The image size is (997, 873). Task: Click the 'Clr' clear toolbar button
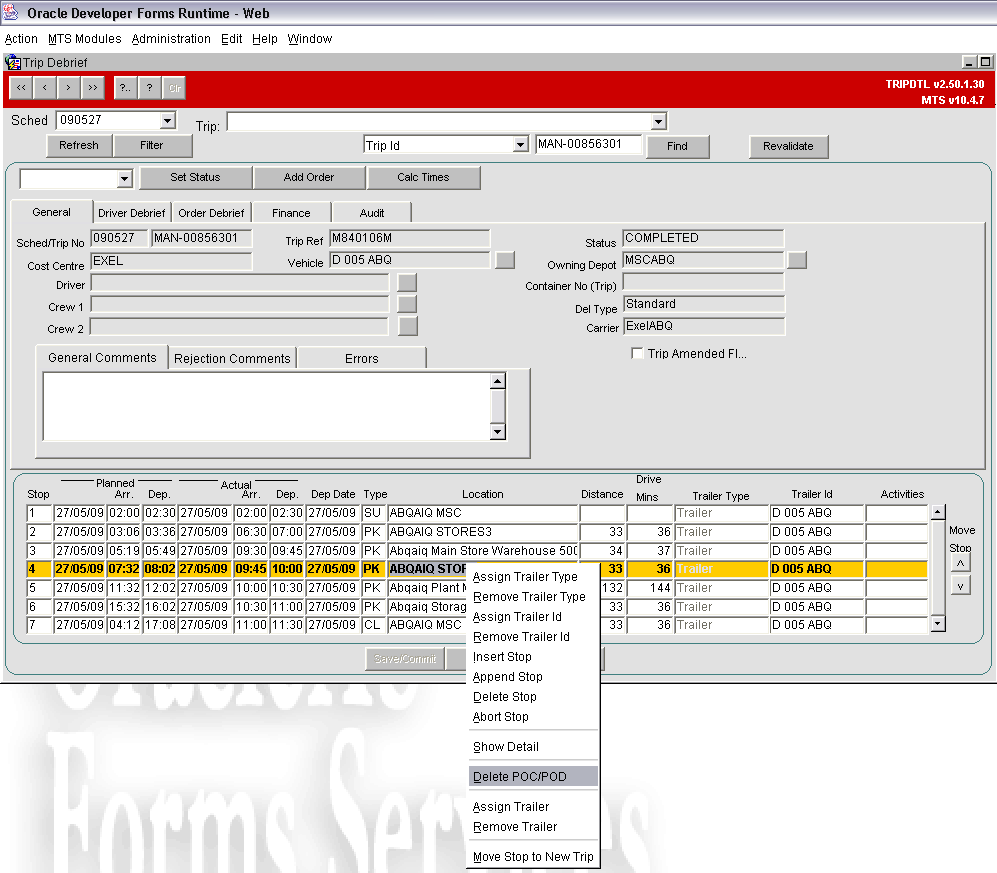174,88
